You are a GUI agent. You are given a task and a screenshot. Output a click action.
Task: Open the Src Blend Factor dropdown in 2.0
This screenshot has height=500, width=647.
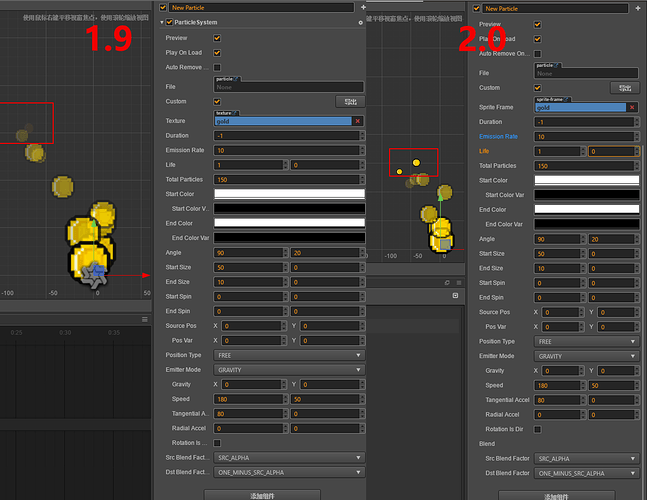pyautogui.click(x=586, y=459)
